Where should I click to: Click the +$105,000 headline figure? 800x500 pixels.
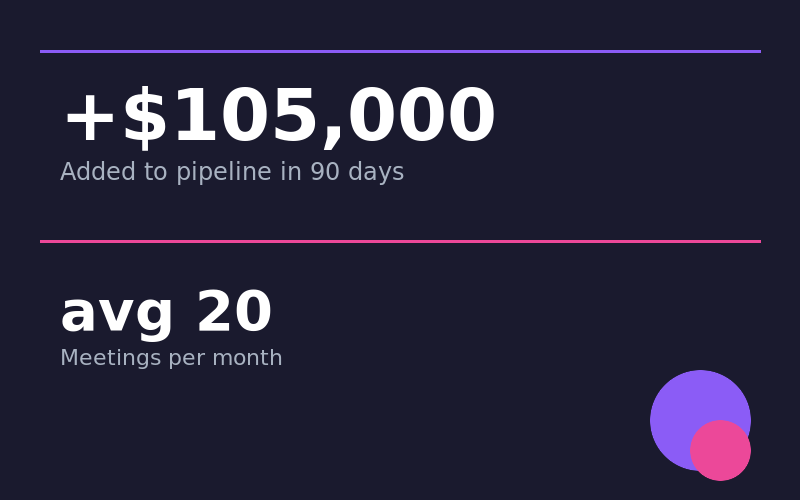(x=278, y=119)
